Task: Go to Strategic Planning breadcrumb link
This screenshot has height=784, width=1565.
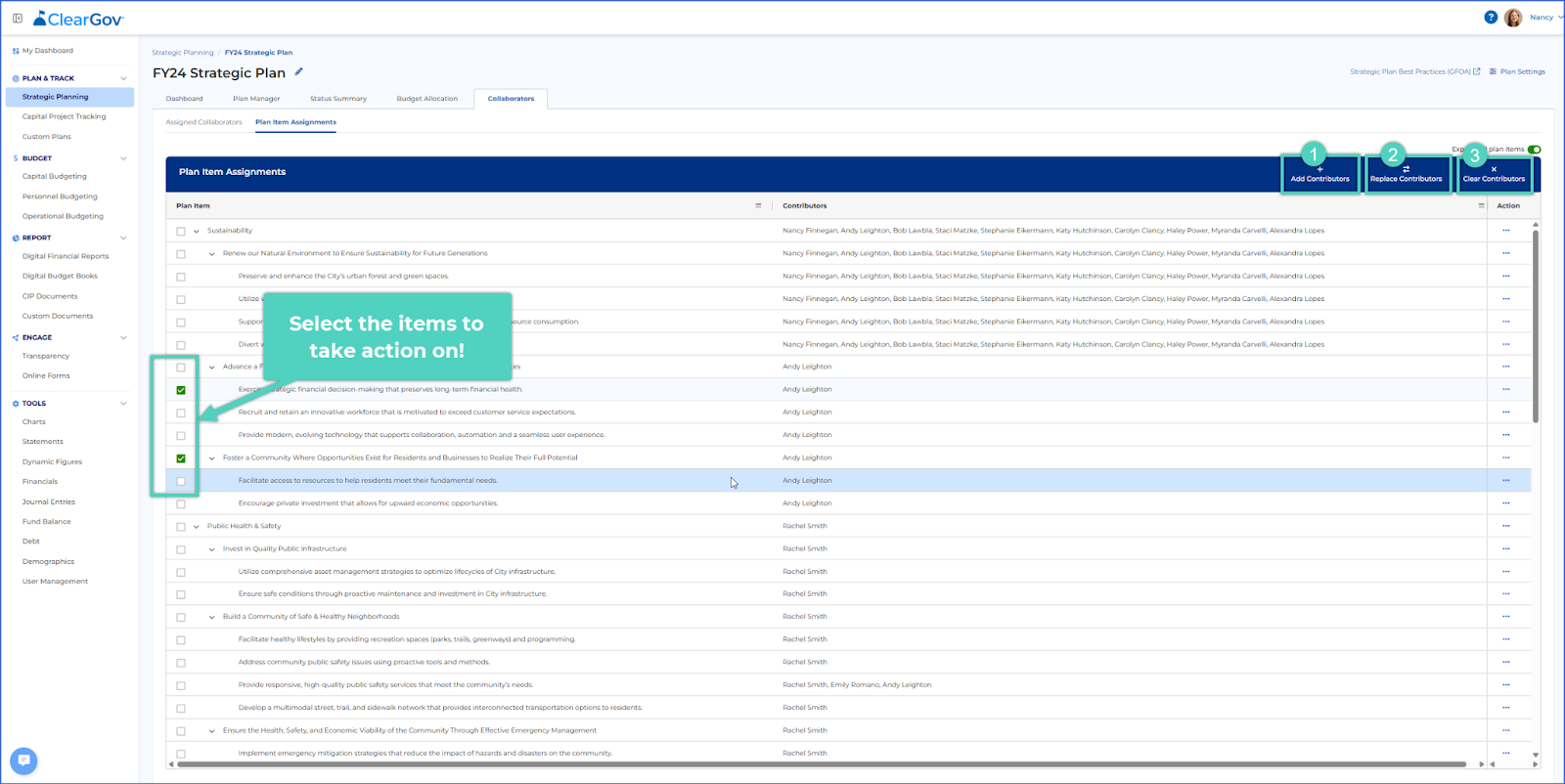Action: click(182, 53)
